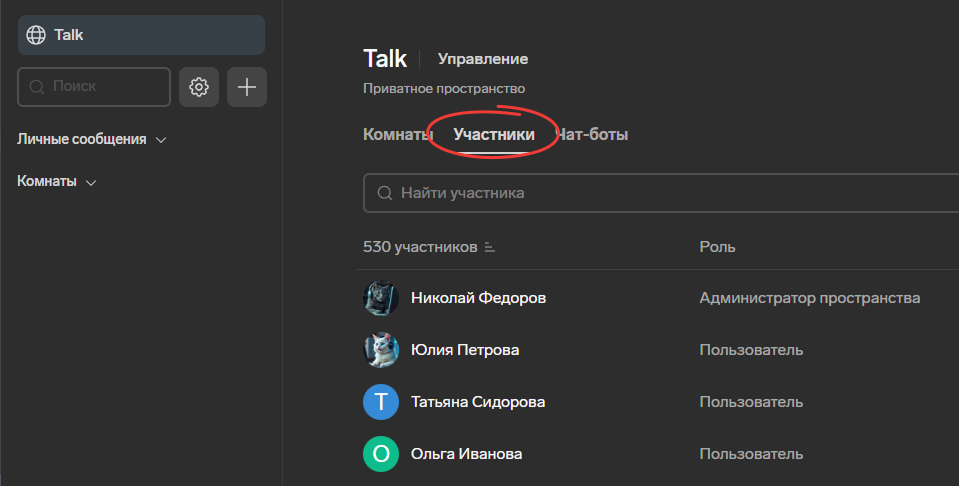The image size is (959, 486).
Task: Switch to the Комнаты tab
Action: [x=396, y=134]
